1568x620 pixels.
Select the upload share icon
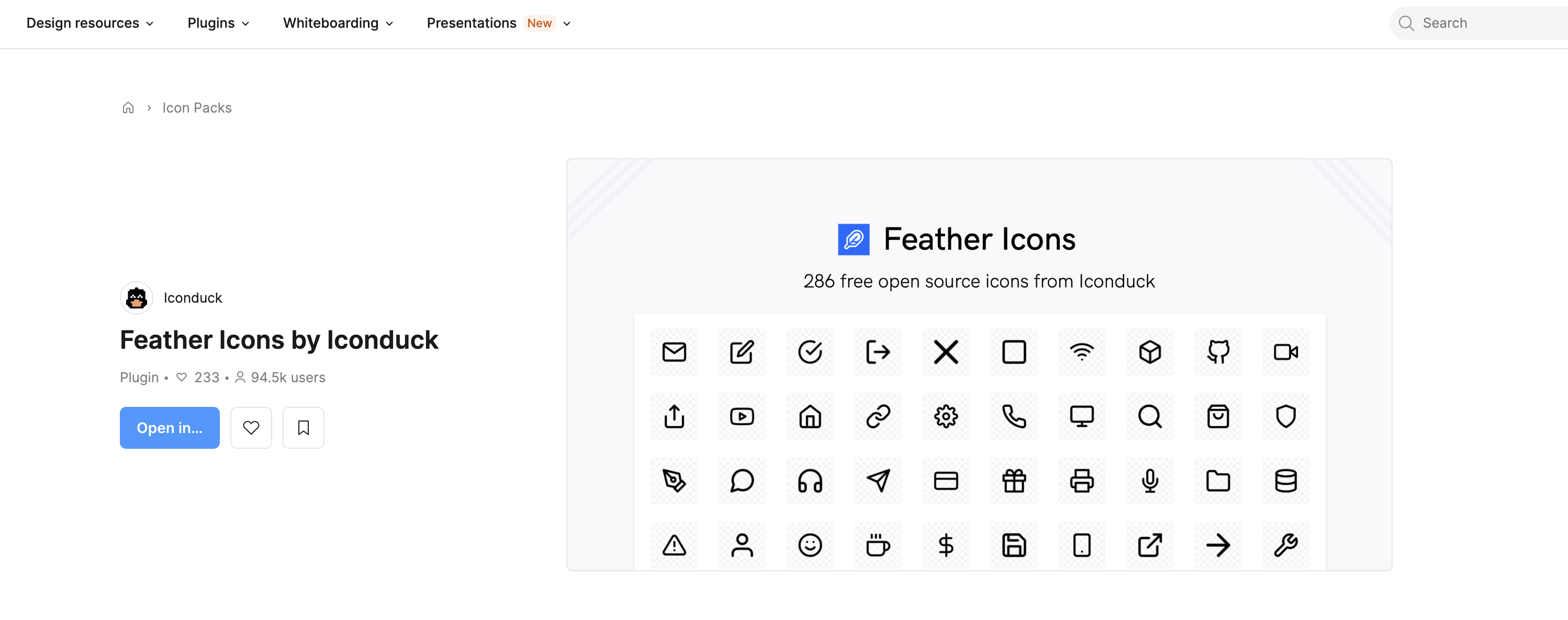click(674, 417)
